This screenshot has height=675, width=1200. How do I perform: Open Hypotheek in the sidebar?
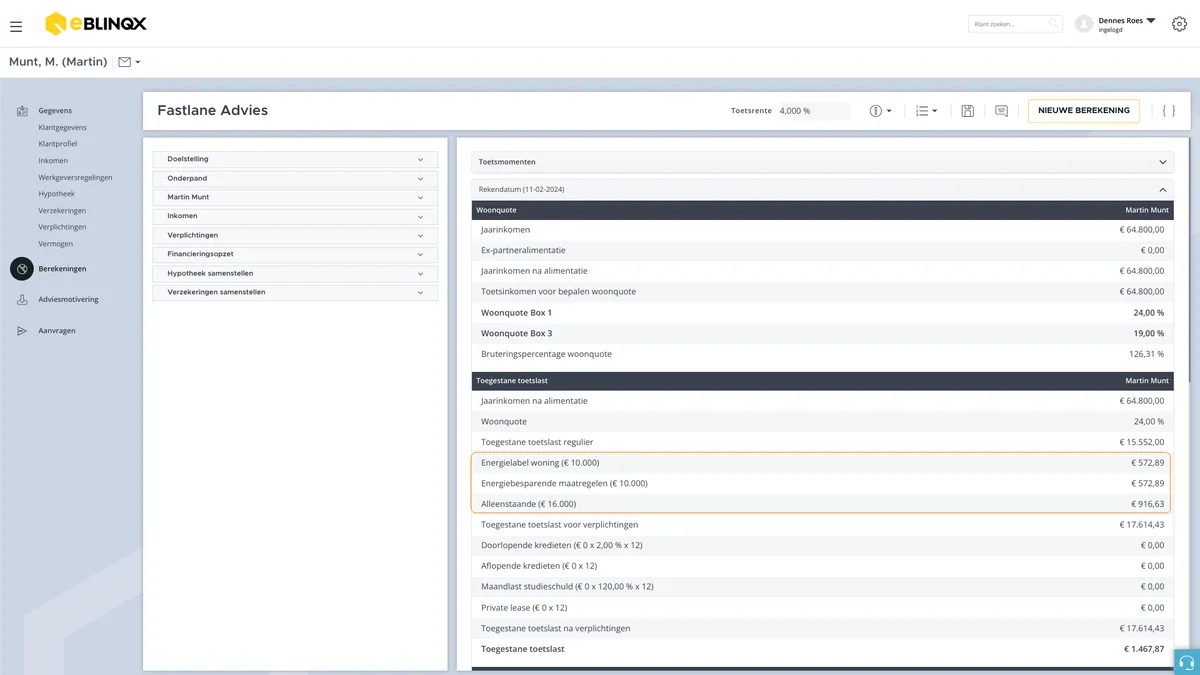click(56, 194)
